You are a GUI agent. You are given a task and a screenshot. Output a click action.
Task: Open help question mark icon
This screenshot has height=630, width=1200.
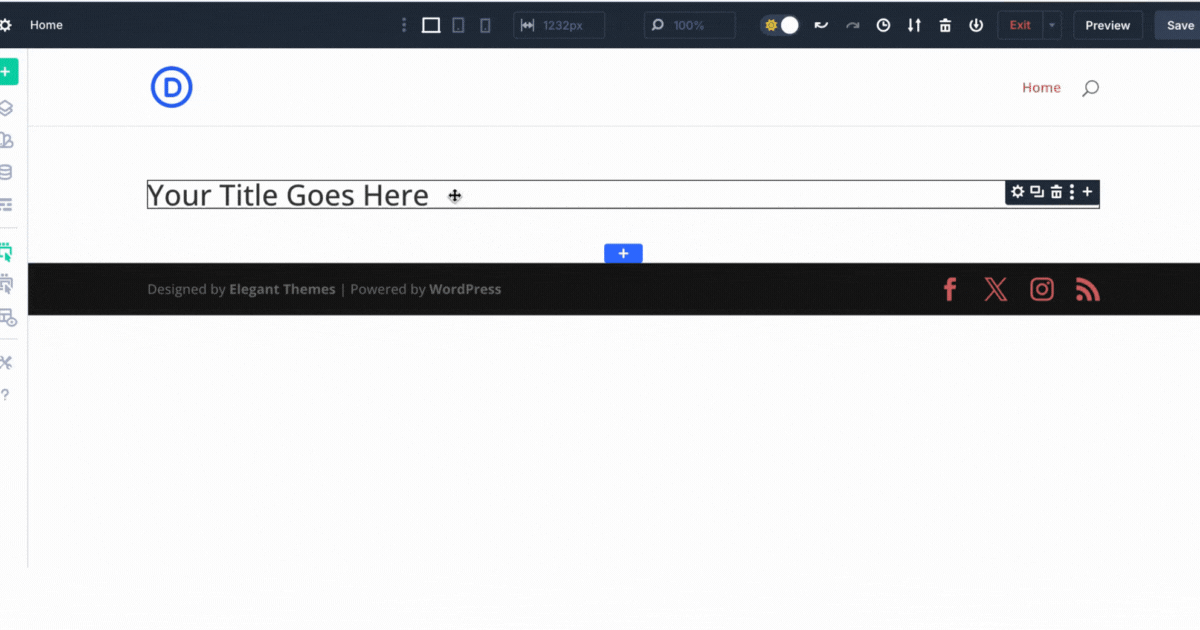[x=5, y=394]
